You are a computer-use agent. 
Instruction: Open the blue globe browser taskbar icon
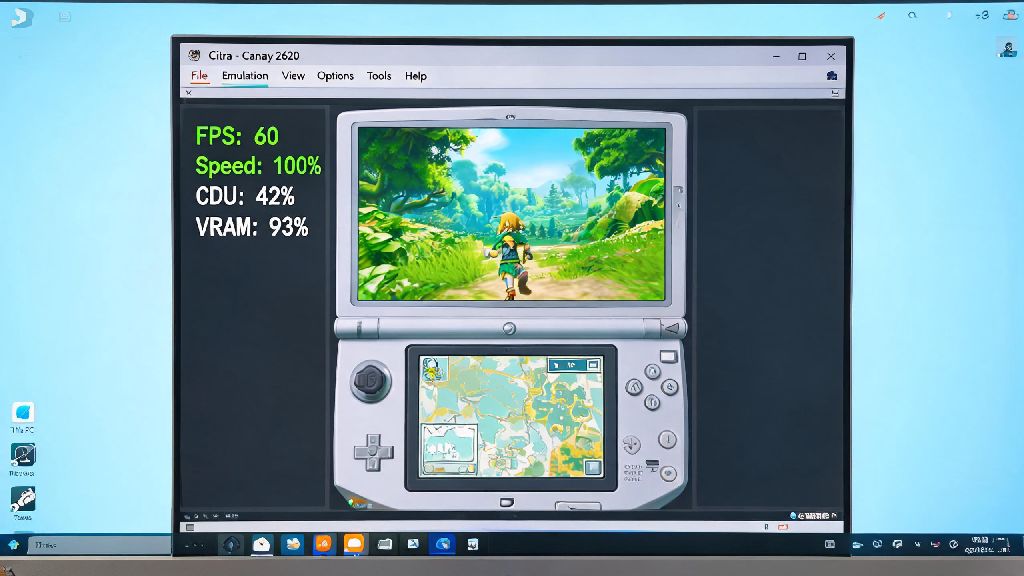coord(443,544)
